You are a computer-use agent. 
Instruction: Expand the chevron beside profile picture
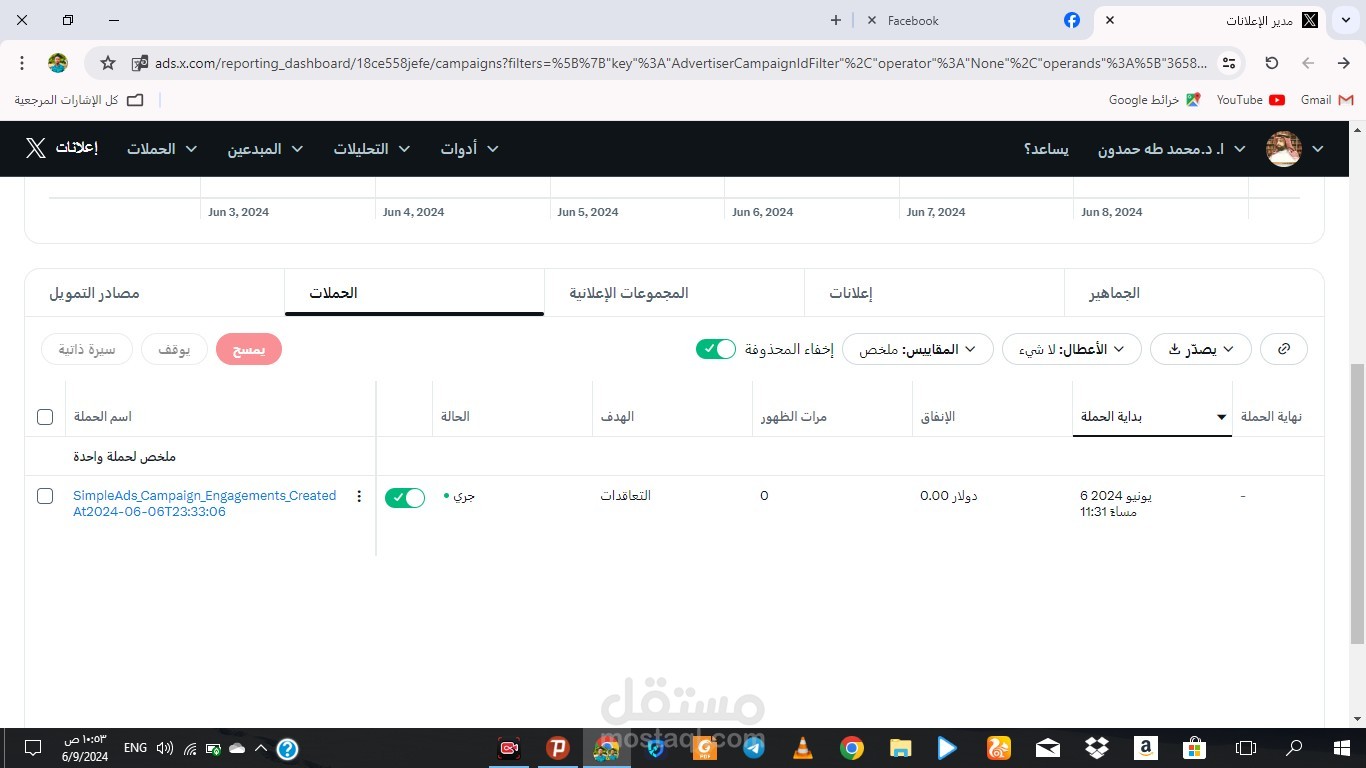1318,149
